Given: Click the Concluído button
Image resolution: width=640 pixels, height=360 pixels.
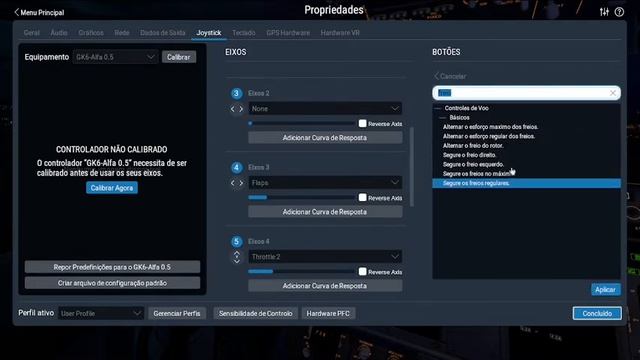Looking at the screenshot, I should [x=597, y=313].
